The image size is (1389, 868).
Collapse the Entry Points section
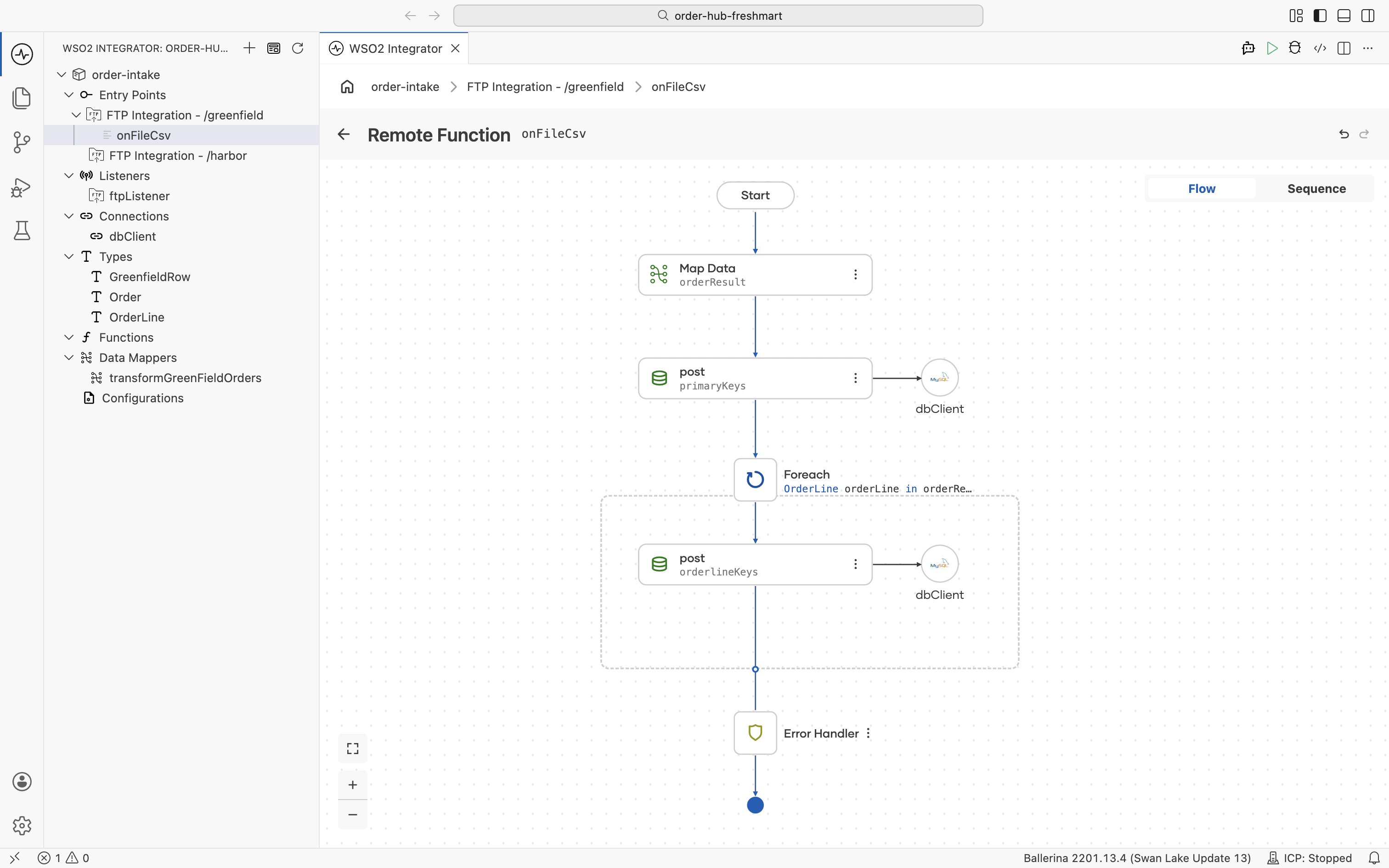click(x=69, y=95)
